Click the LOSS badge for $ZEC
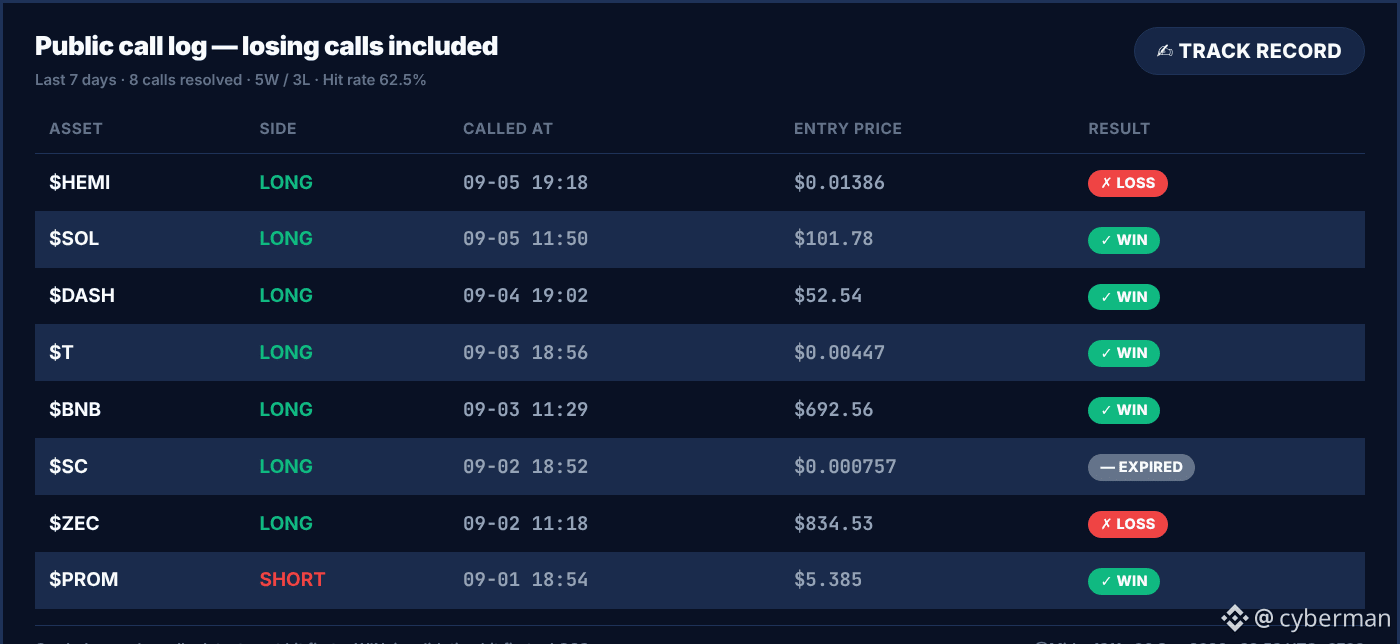Image resolution: width=1400 pixels, height=644 pixels. [x=1128, y=524]
